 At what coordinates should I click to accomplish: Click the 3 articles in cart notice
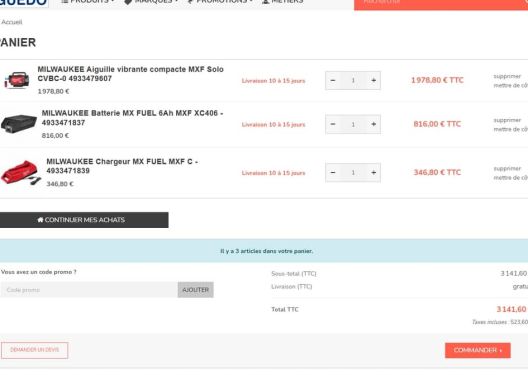pos(267,251)
